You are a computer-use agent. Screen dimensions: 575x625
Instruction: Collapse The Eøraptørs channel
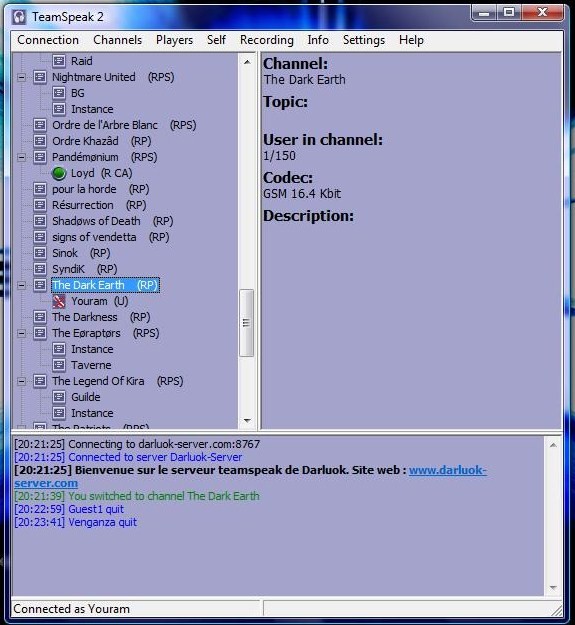pyautogui.click(x=22, y=333)
